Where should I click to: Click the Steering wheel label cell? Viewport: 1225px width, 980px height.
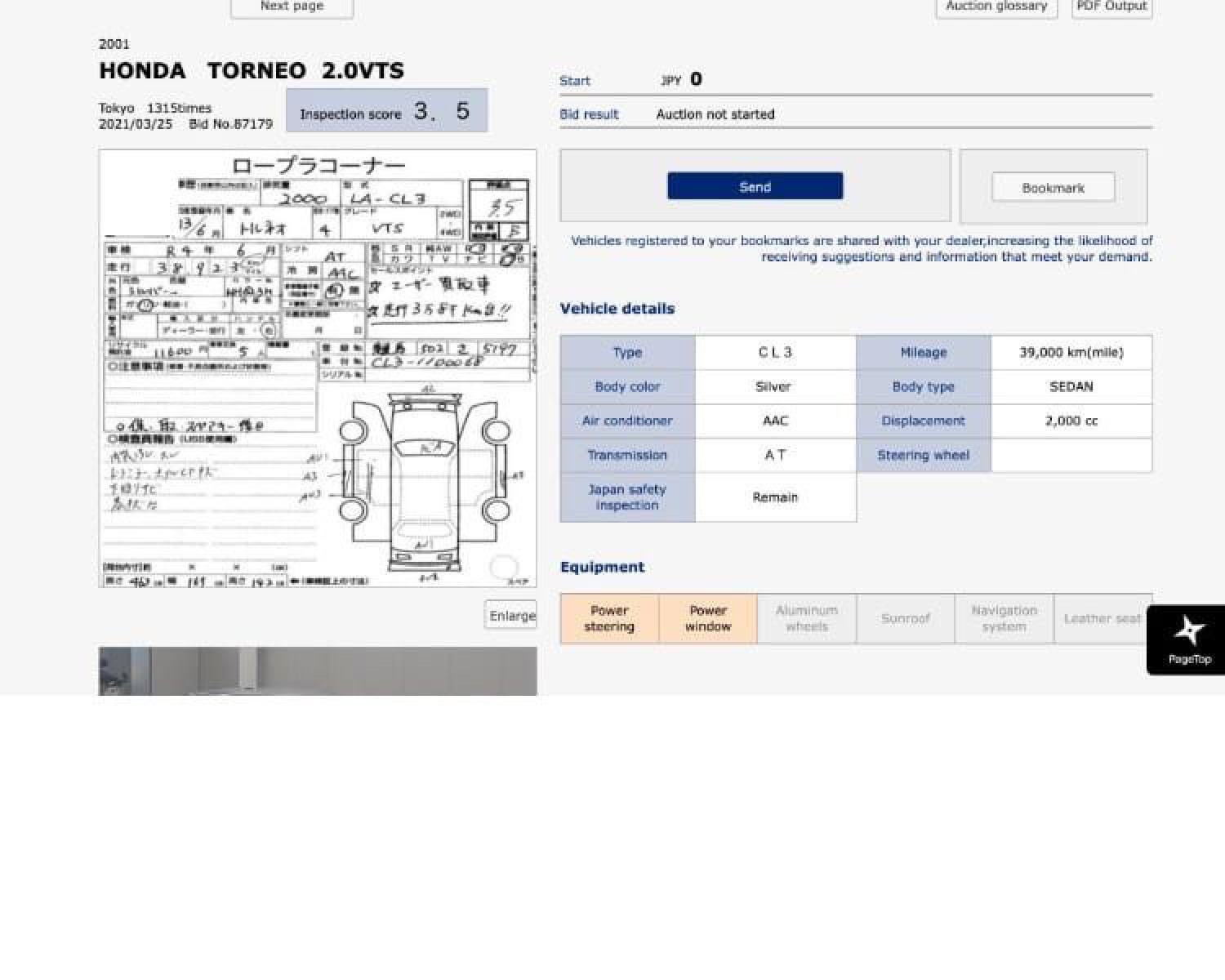click(x=923, y=455)
